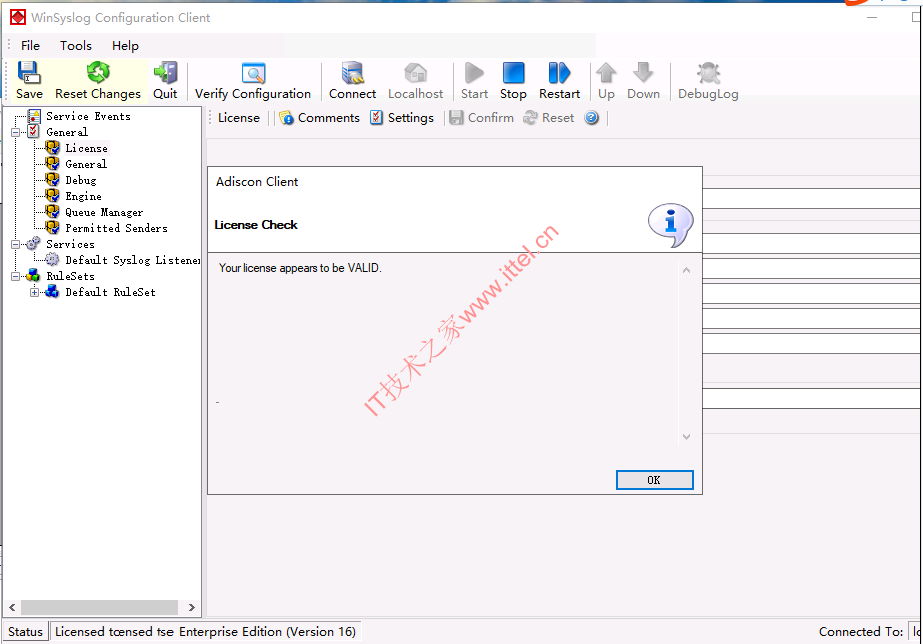Viewport: 923px width, 644px height.
Task: Collapse the General parent tree node
Action: point(16,132)
